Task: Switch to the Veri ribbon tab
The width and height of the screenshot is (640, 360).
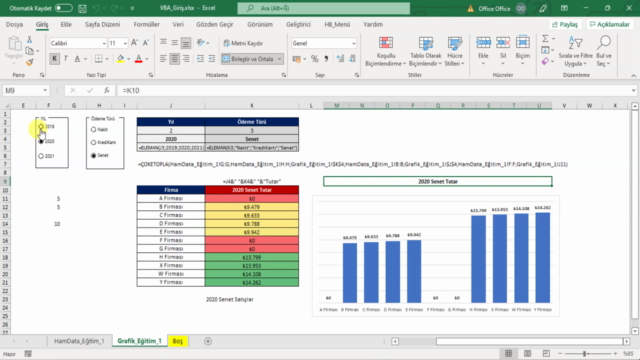Action: [x=178, y=24]
